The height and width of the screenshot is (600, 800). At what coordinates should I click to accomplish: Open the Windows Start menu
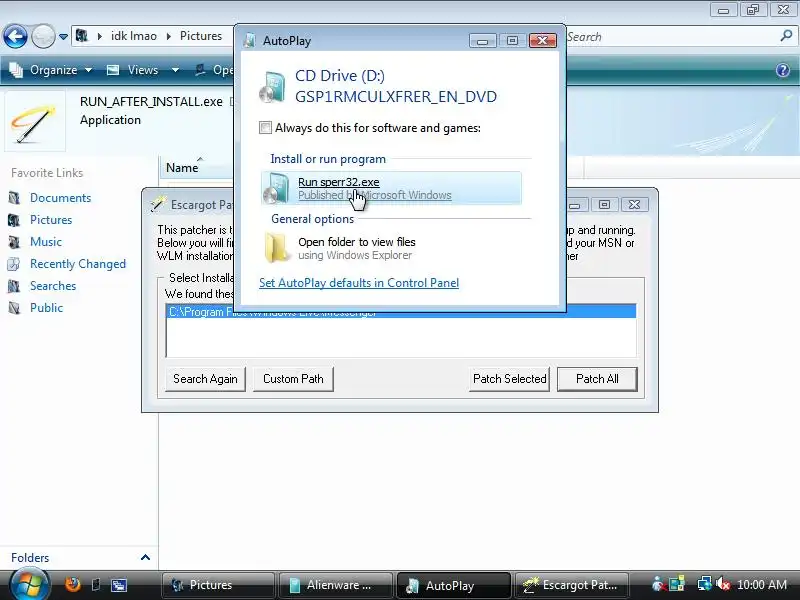coord(29,584)
